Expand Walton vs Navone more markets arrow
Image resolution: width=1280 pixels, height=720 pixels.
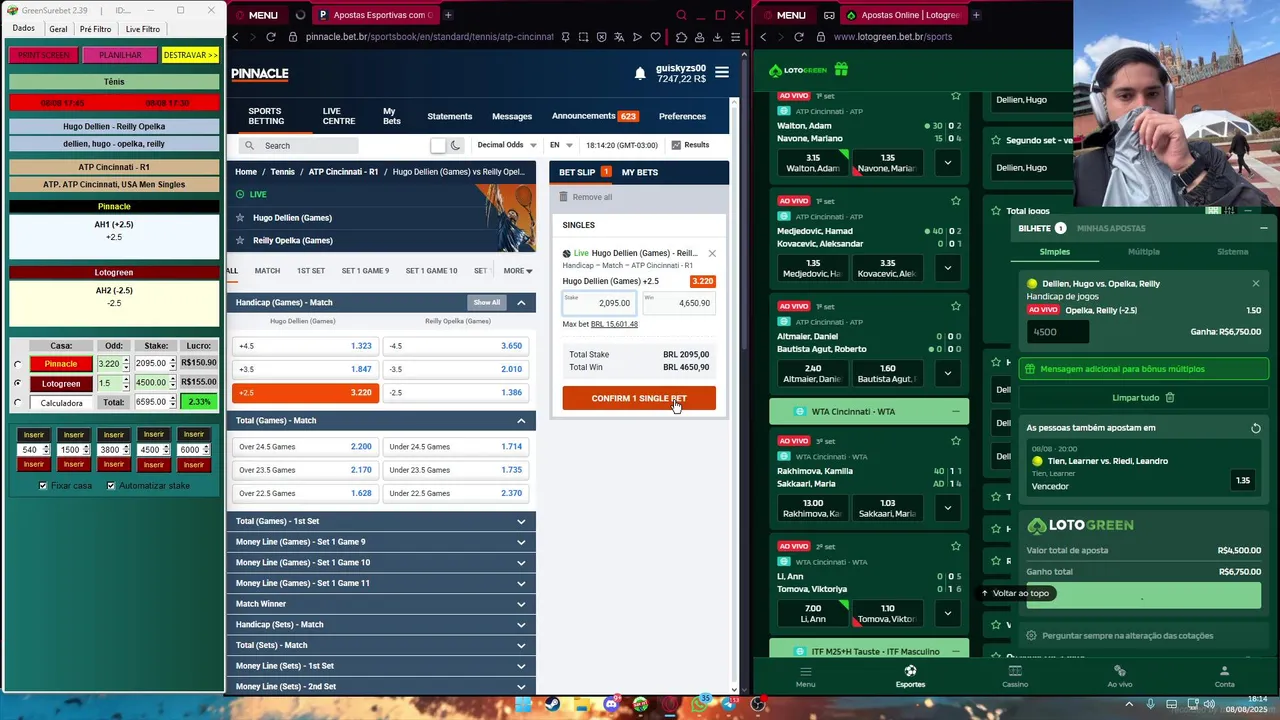click(x=947, y=162)
